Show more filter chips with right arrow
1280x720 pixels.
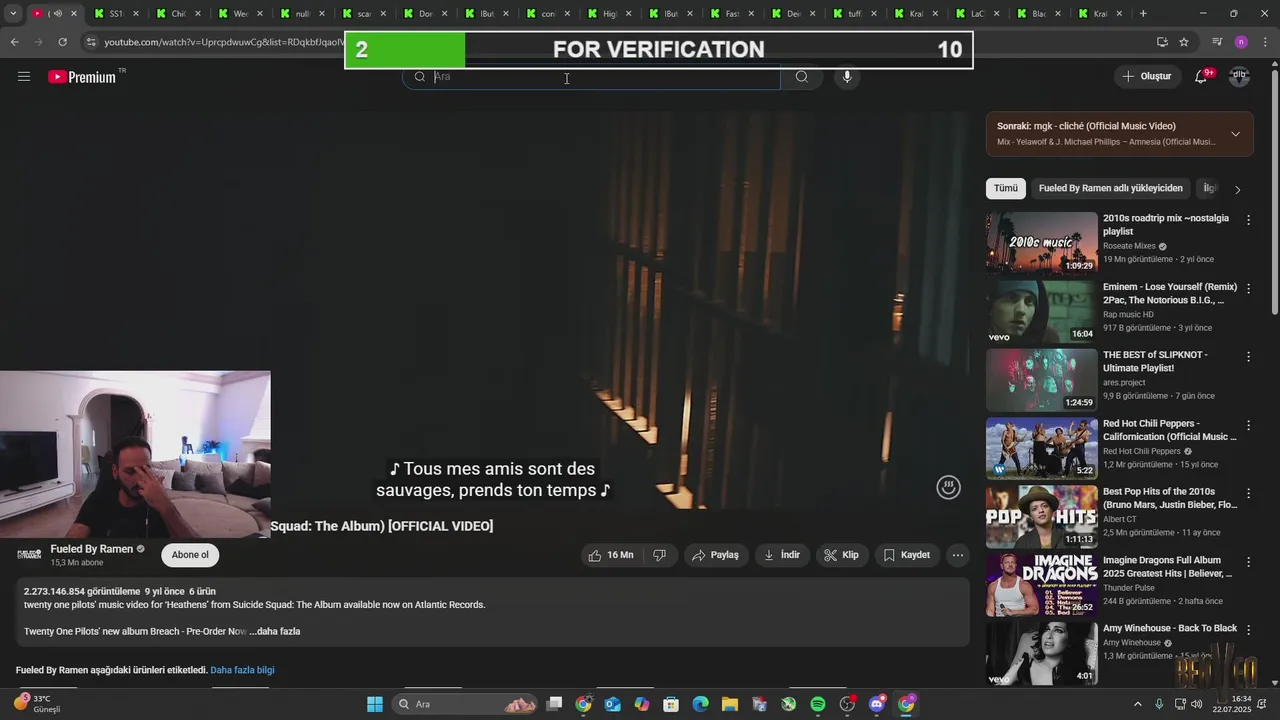pyautogui.click(x=1237, y=189)
